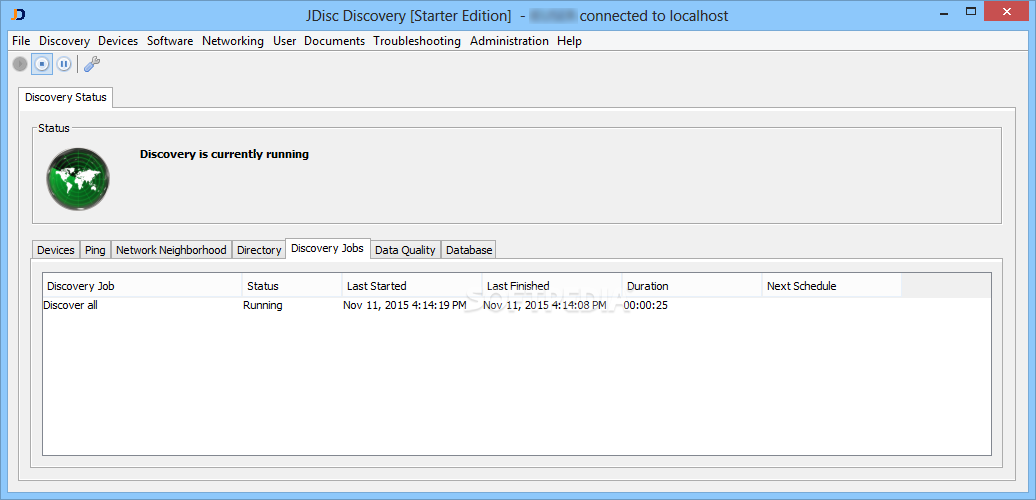The height and width of the screenshot is (500, 1036).
Task: Open the File menu
Action: pyautogui.click(x=21, y=41)
